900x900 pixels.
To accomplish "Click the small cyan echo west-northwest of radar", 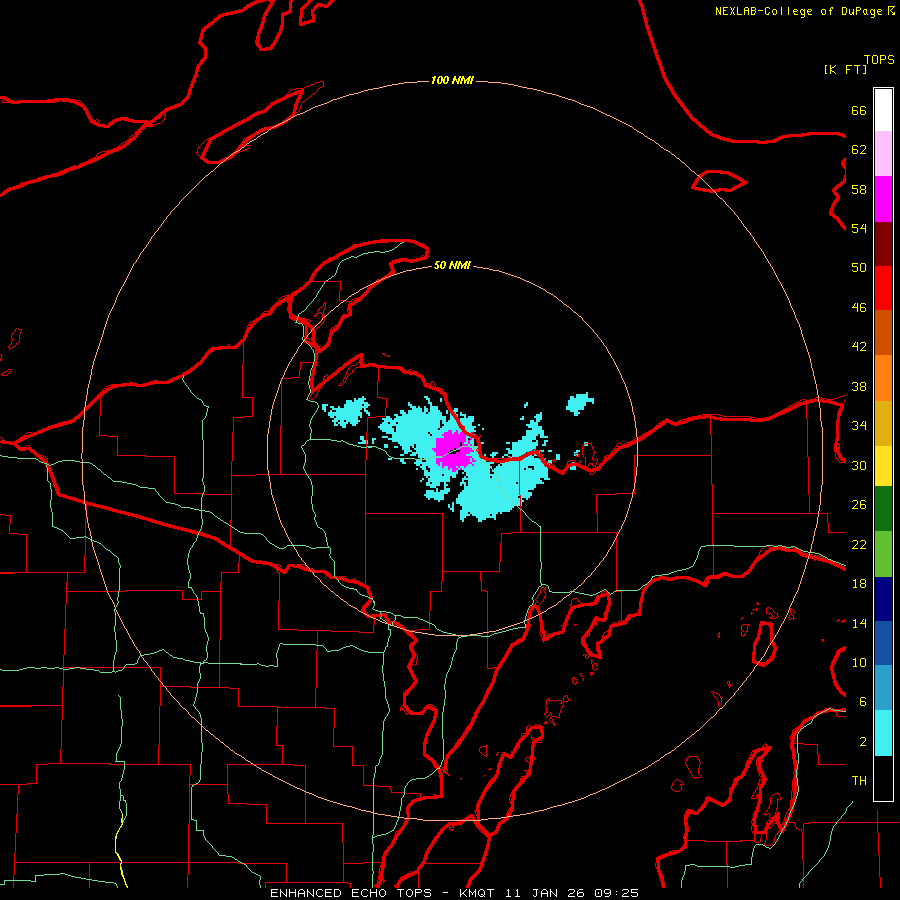I will click(x=346, y=412).
